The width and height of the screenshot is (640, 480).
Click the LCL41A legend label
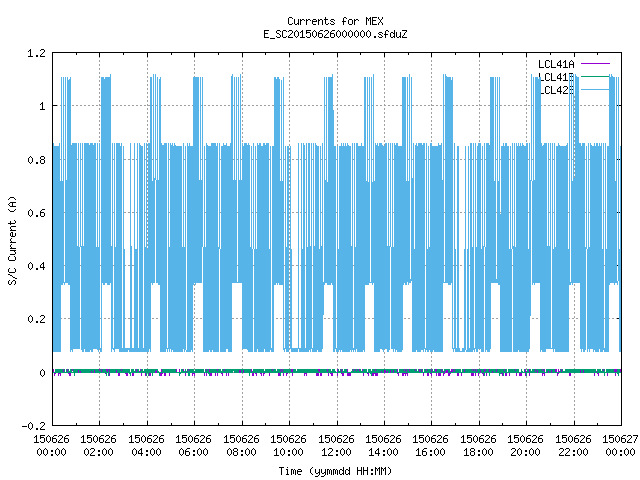[x=556, y=64]
